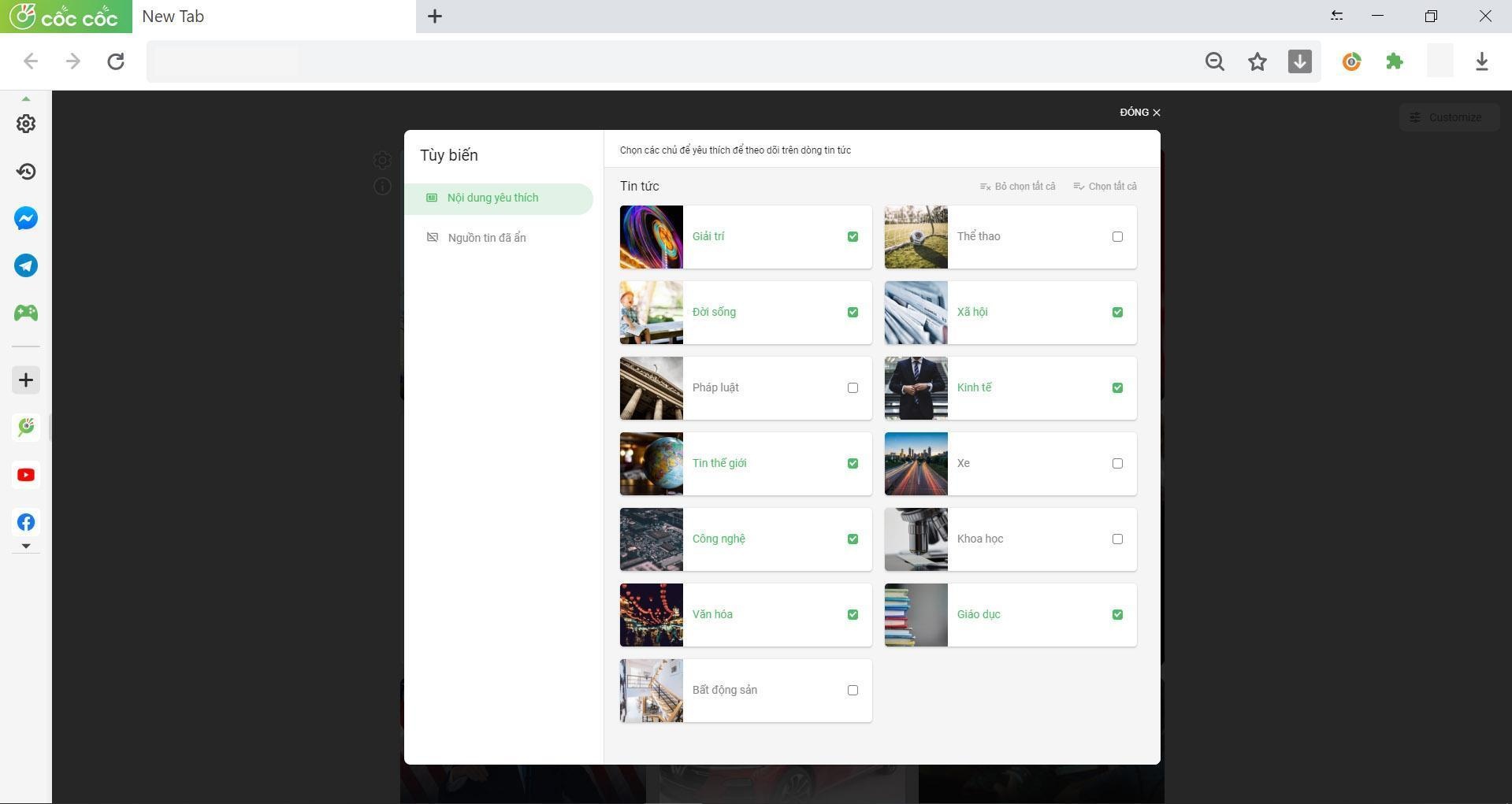Open the Facebook sidebar shortcut
Screen dimensions: 1512x804
point(26,522)
